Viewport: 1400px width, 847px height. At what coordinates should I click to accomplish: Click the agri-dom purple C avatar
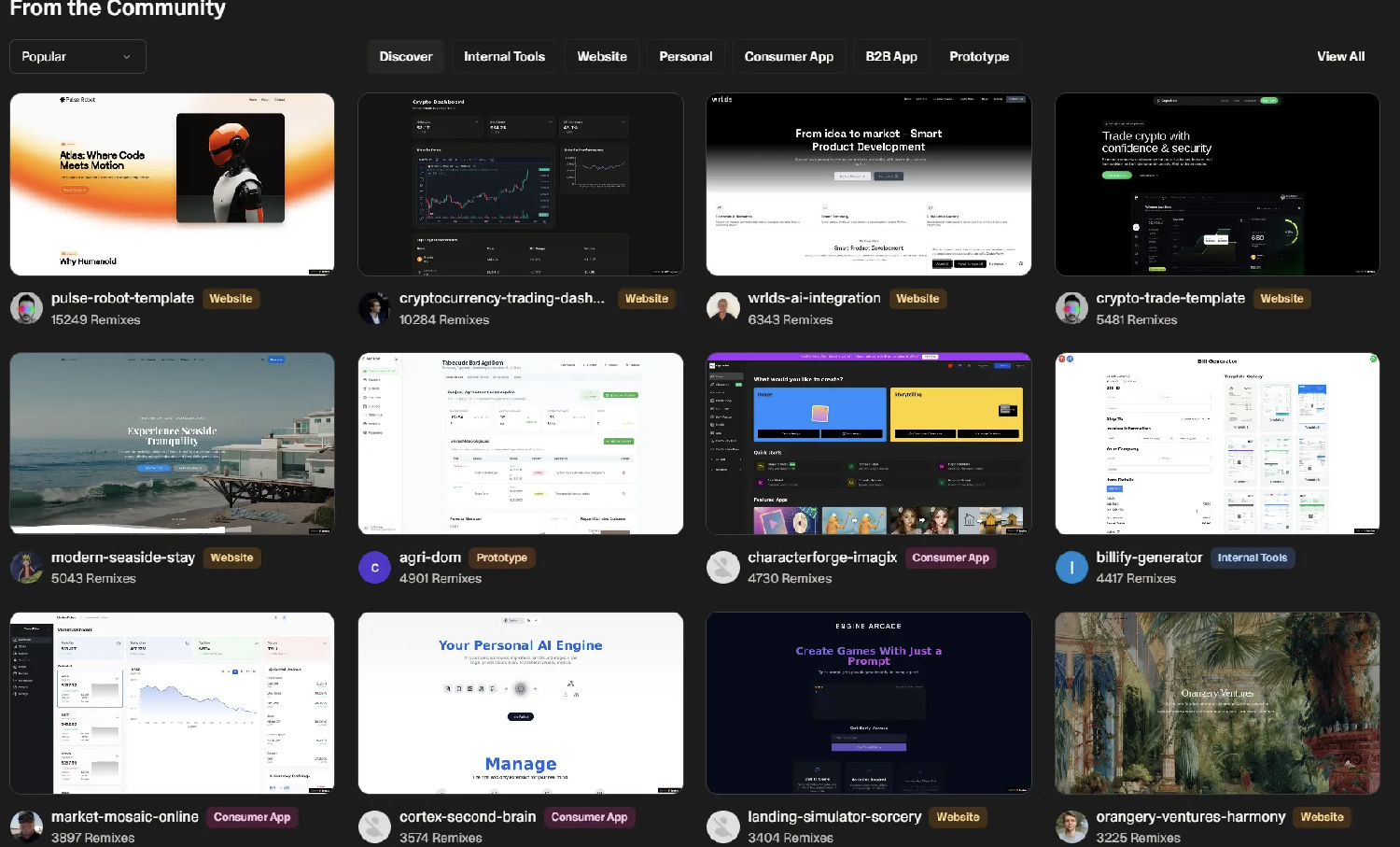pyautogui.click(x=374, y=568)
